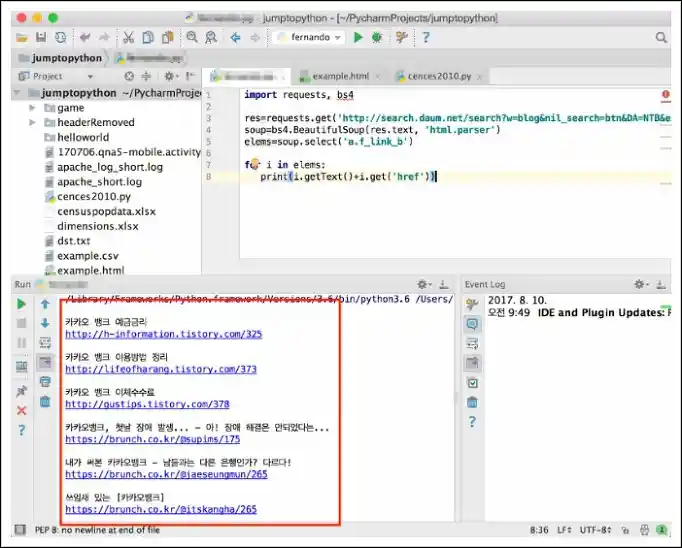Open the brunch.co.kr/@supims/175 link

[153, 439]
